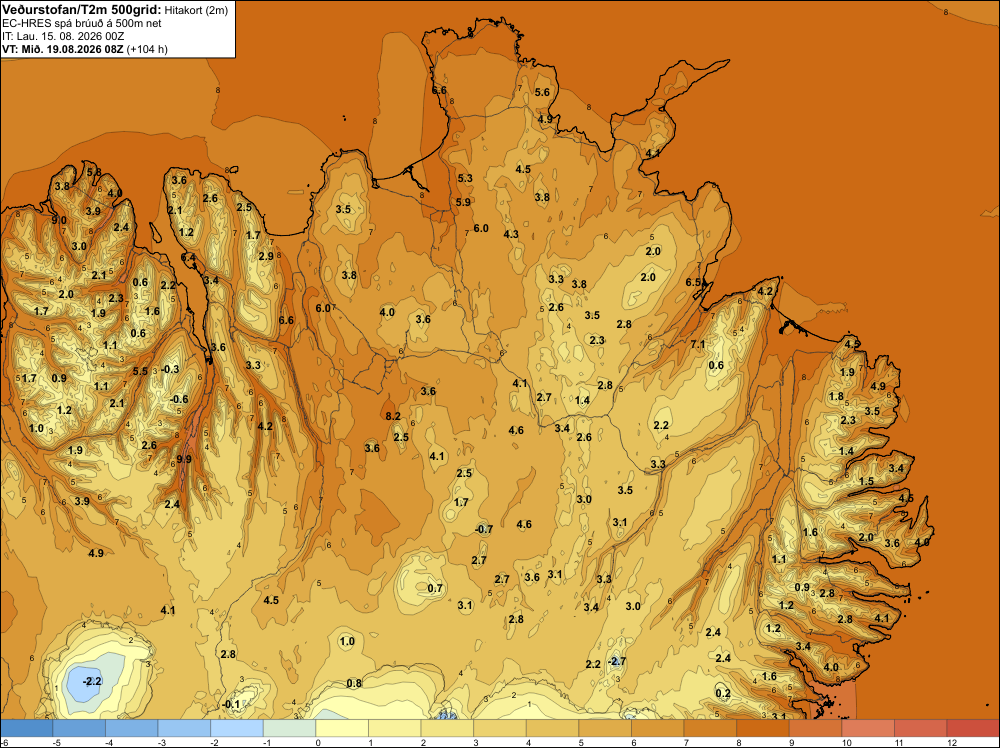Screen dimensions: 1000x748
Task: Click the 'IT: Lau. 15. 08. 2026 00Z' line
Action: click(63, 36)
